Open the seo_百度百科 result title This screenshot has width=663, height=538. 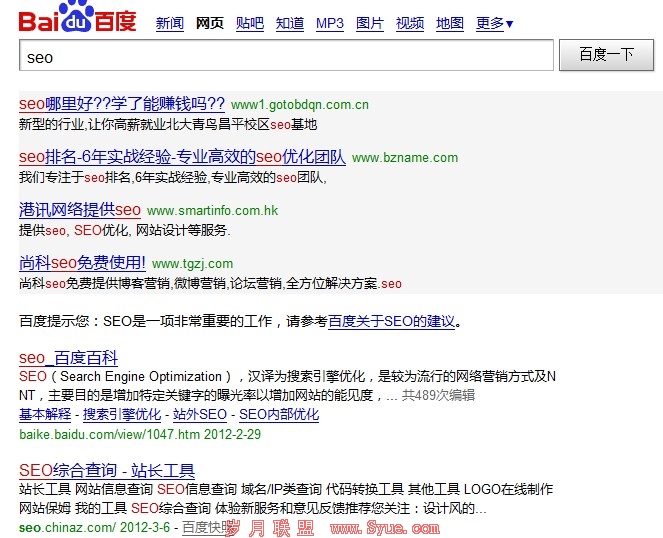(x=68, y=358)
